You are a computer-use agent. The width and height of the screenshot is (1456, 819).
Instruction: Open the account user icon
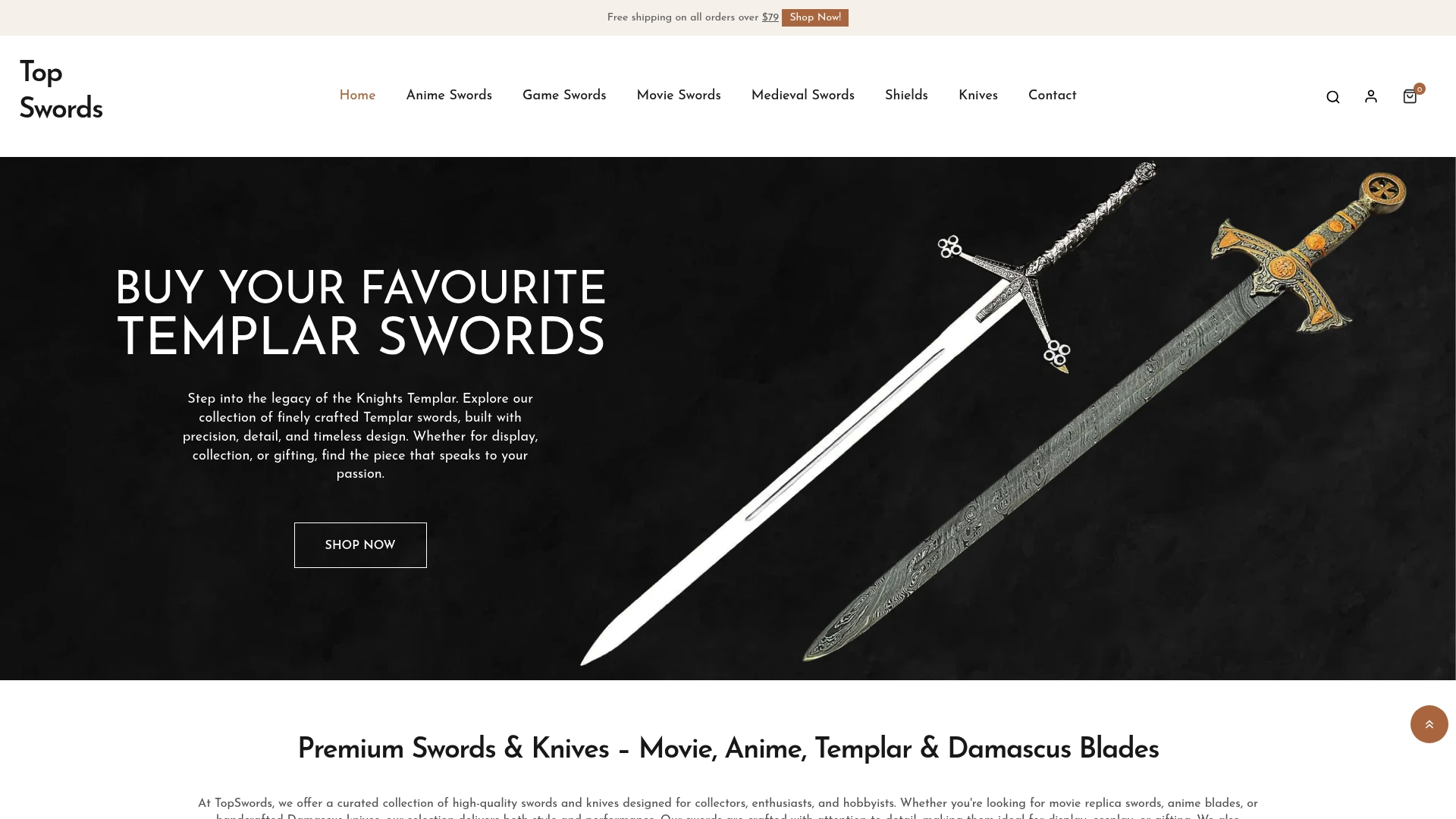tap(1371, 96)
